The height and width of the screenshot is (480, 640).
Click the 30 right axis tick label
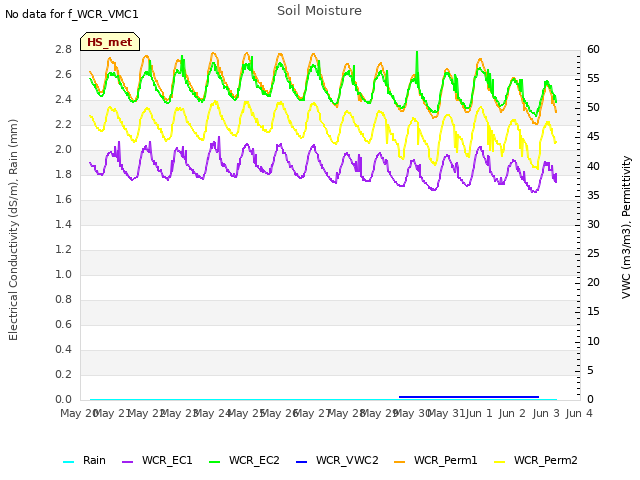(x=593, y=224)
